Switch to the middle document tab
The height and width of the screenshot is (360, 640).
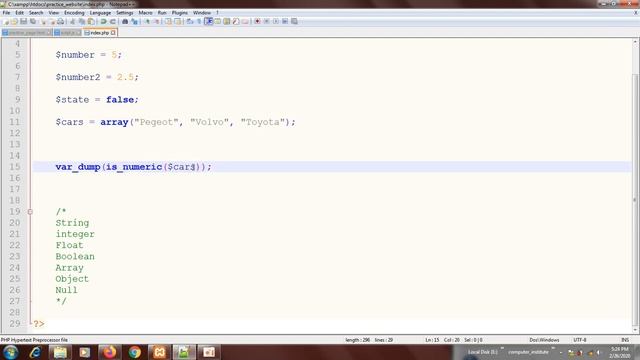(68, 32)
